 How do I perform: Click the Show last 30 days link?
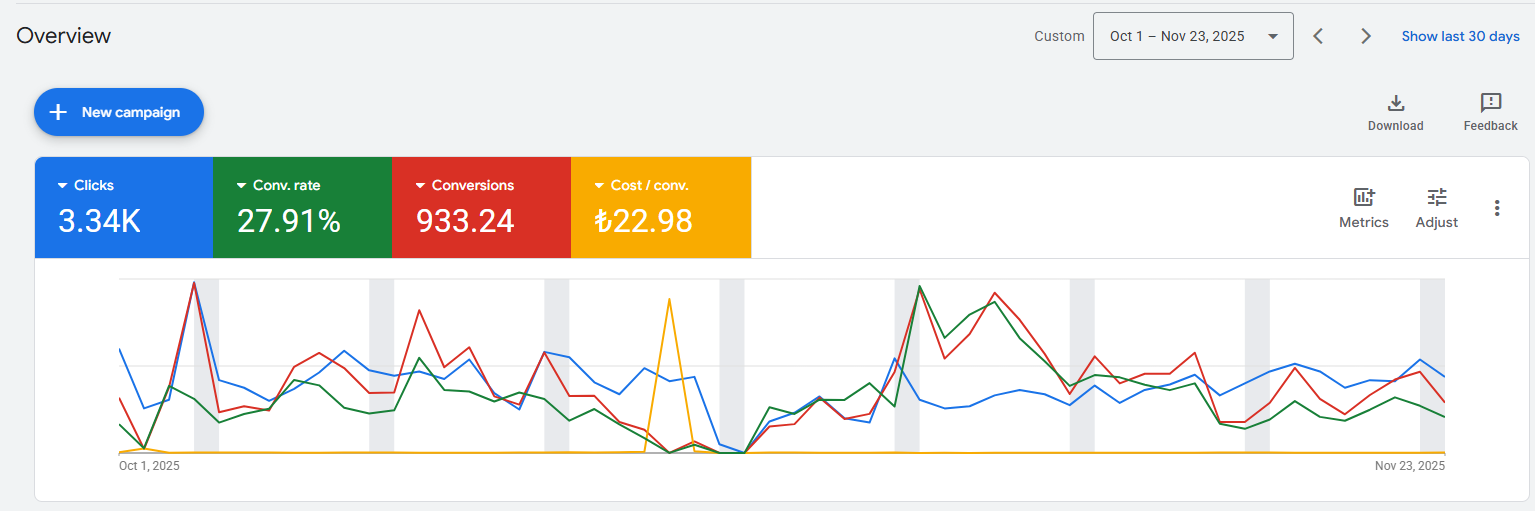click(1460, 36)
